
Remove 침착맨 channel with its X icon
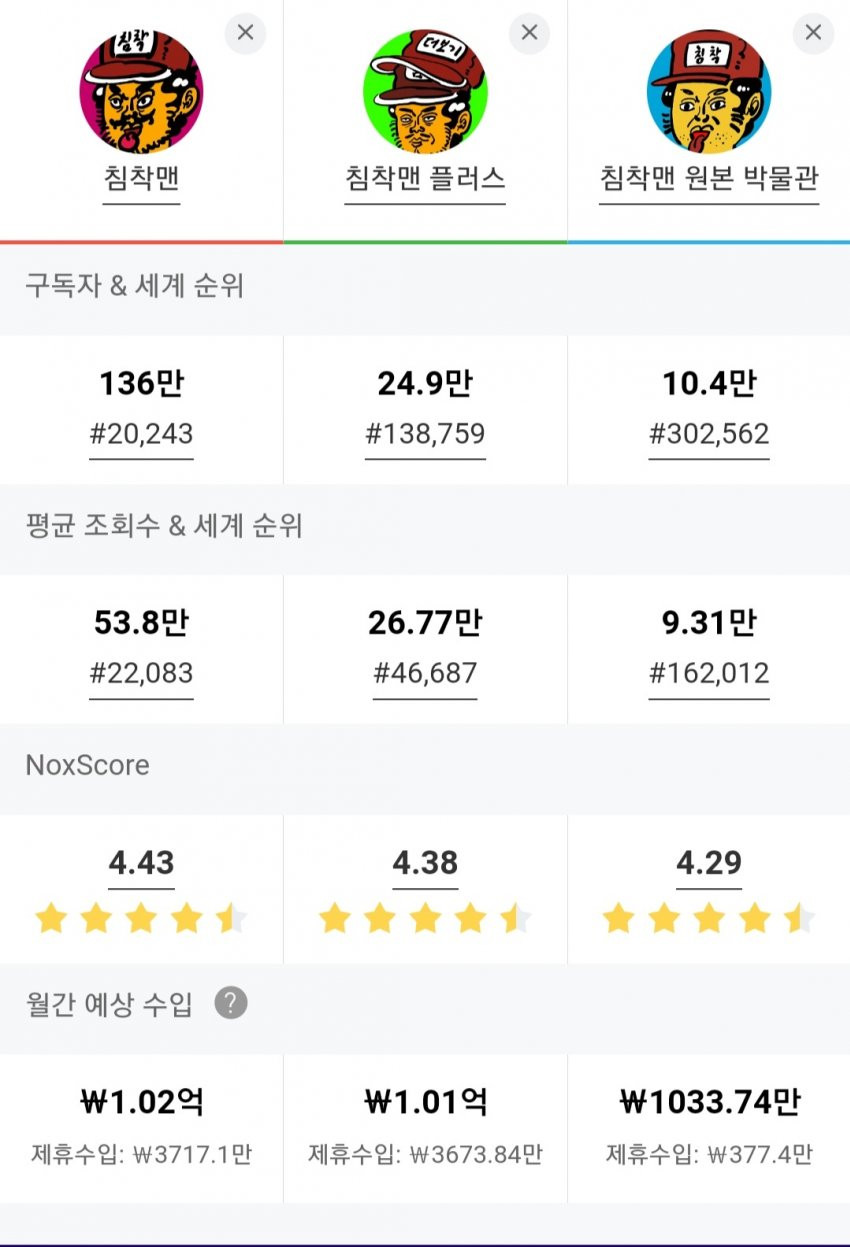(245, 33)
